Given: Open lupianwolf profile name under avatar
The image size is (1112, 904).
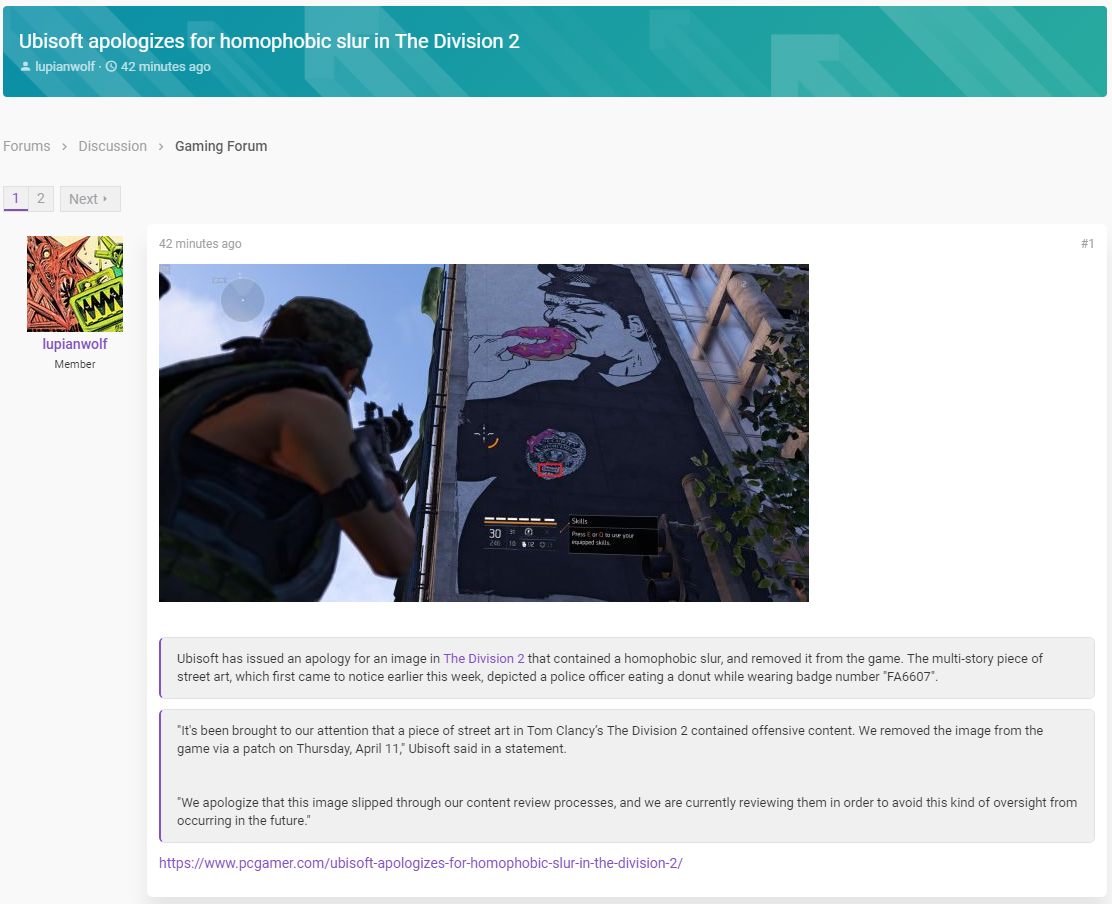Looking at the screenshot, I should [x=75, y=344].
